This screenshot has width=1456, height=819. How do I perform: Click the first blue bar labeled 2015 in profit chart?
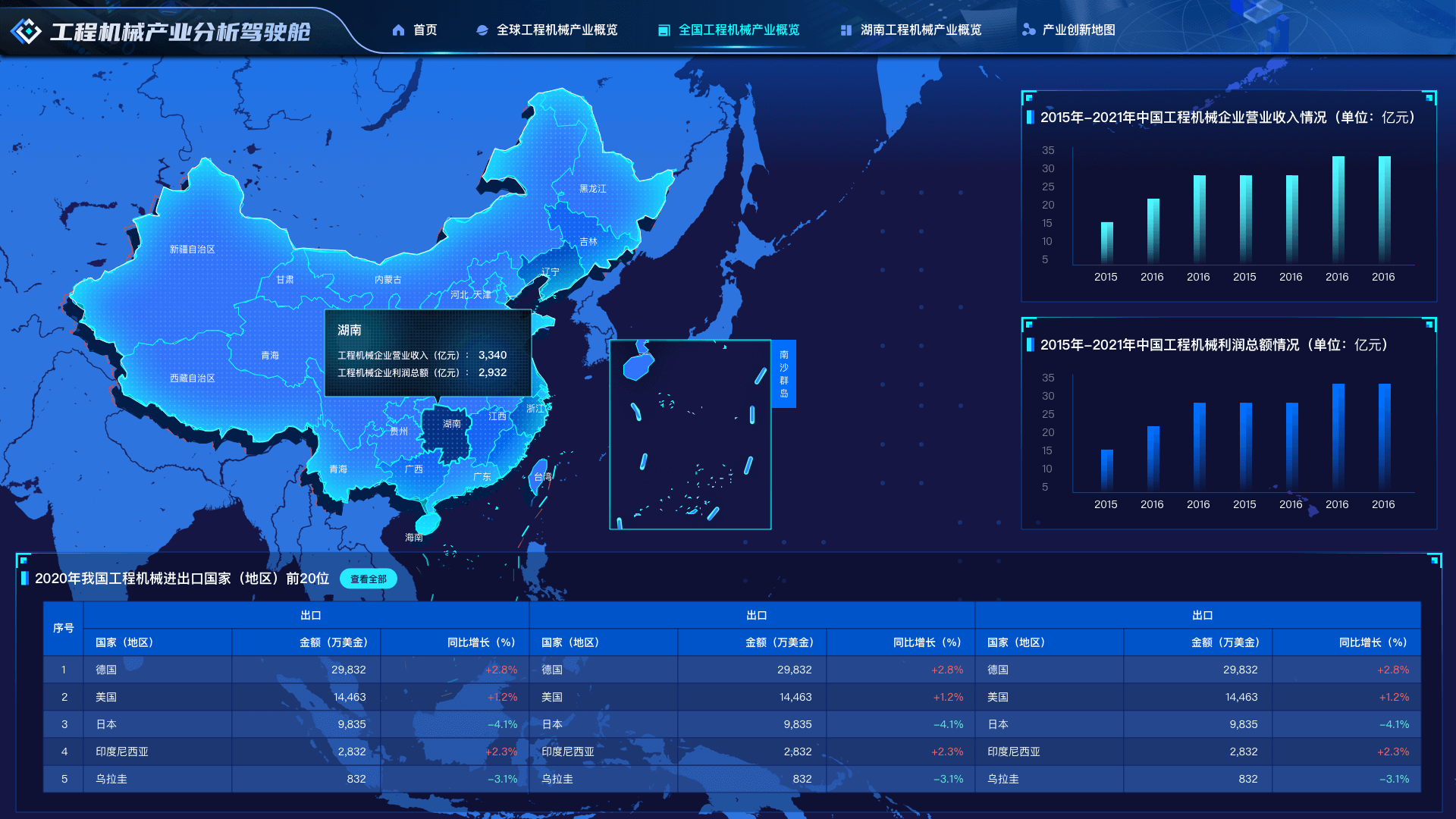pyautogui.click(x=1106, y=470)
